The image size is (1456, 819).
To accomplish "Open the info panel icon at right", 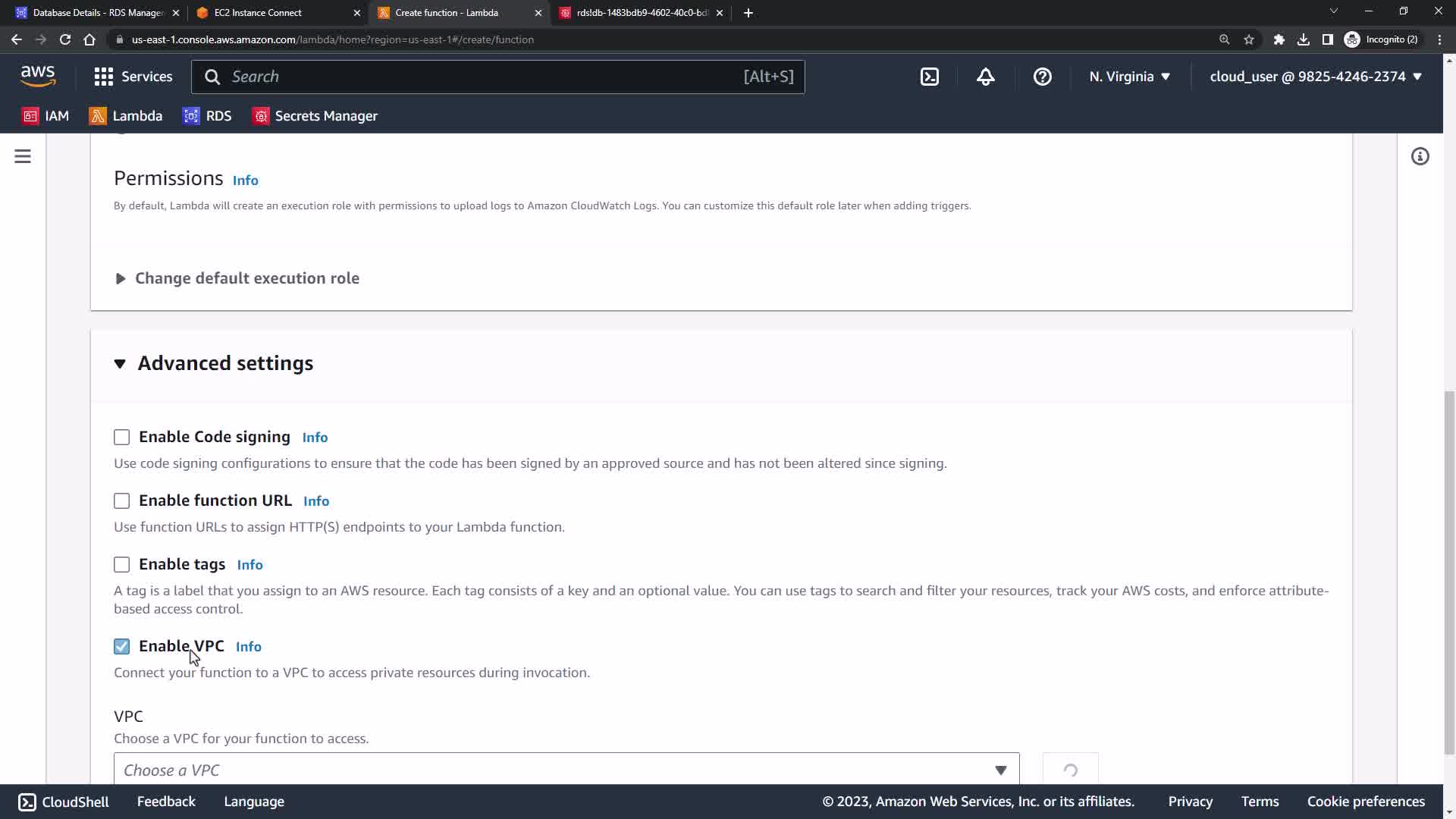I will pos(1420,156).
